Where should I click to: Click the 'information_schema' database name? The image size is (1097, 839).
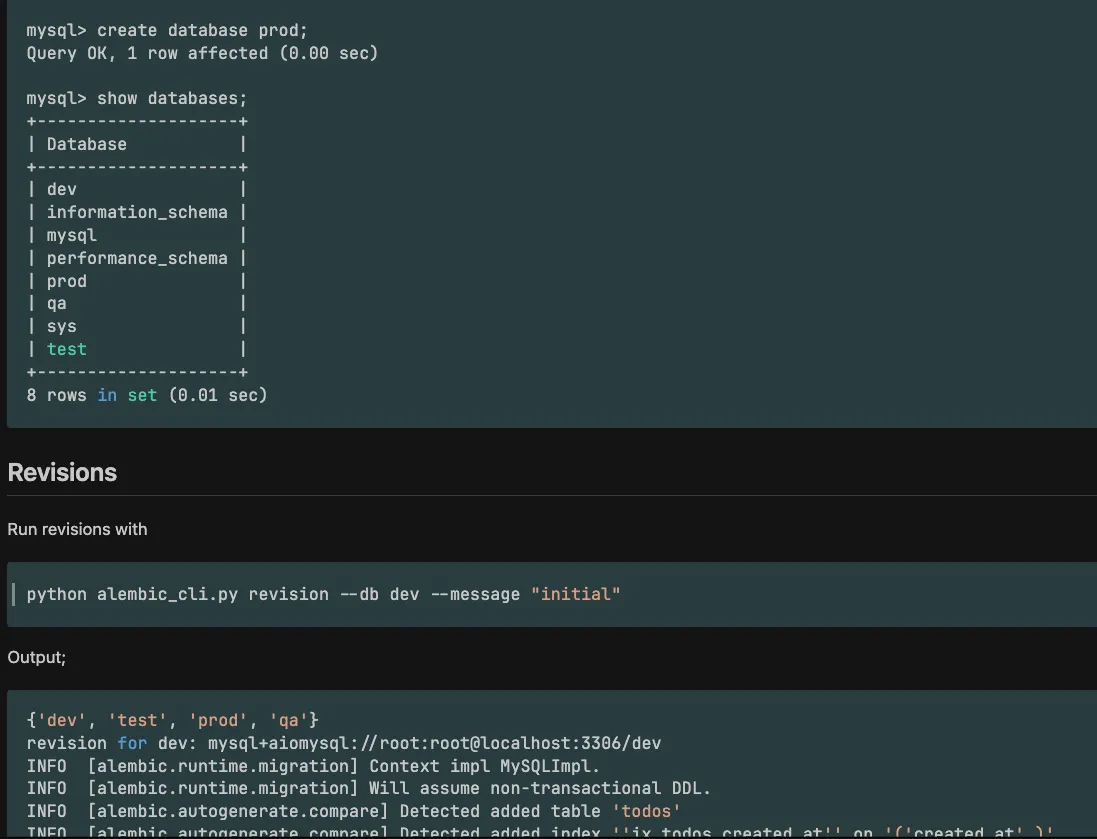click(x=137, y=212)
